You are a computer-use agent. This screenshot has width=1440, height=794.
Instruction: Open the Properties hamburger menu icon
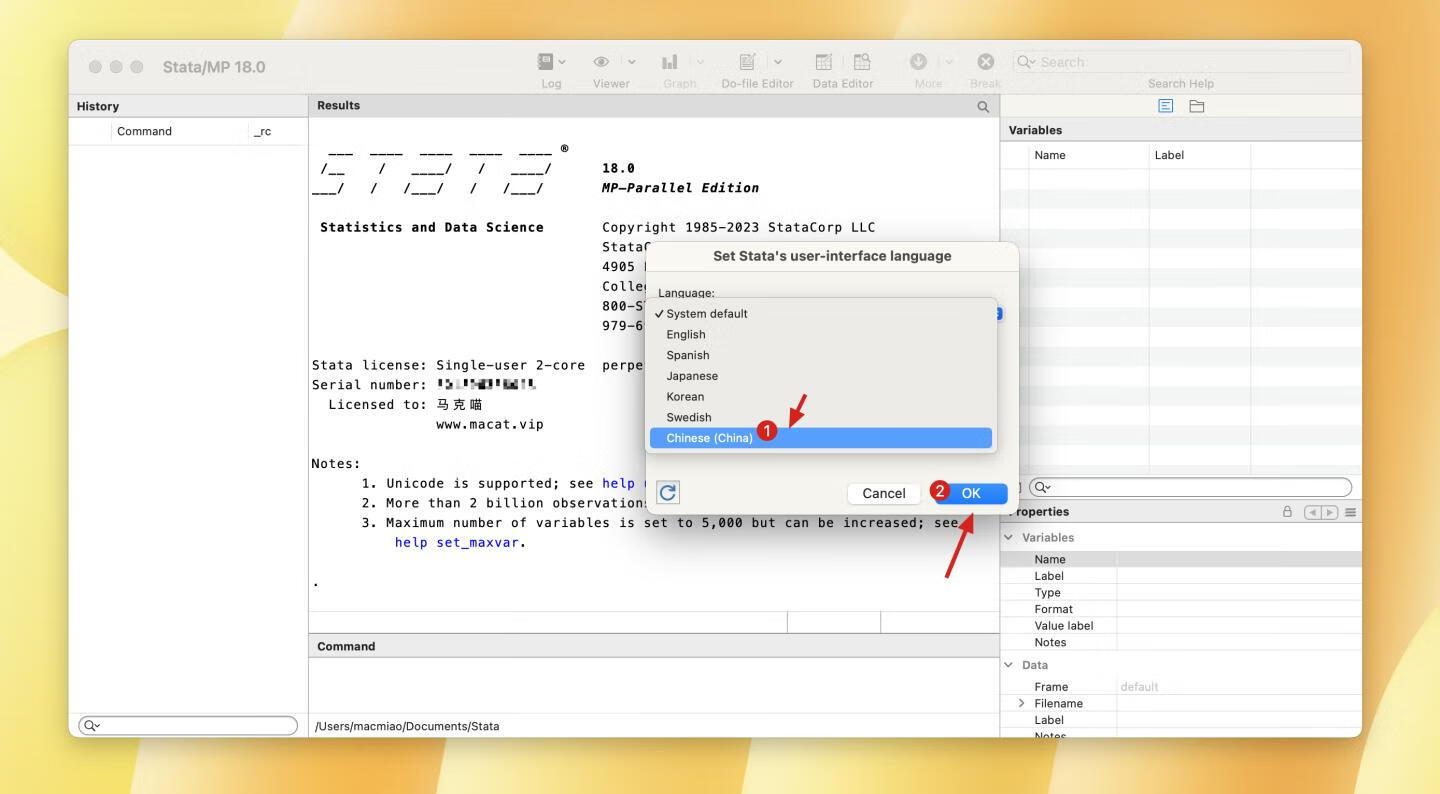[1351, 512]
